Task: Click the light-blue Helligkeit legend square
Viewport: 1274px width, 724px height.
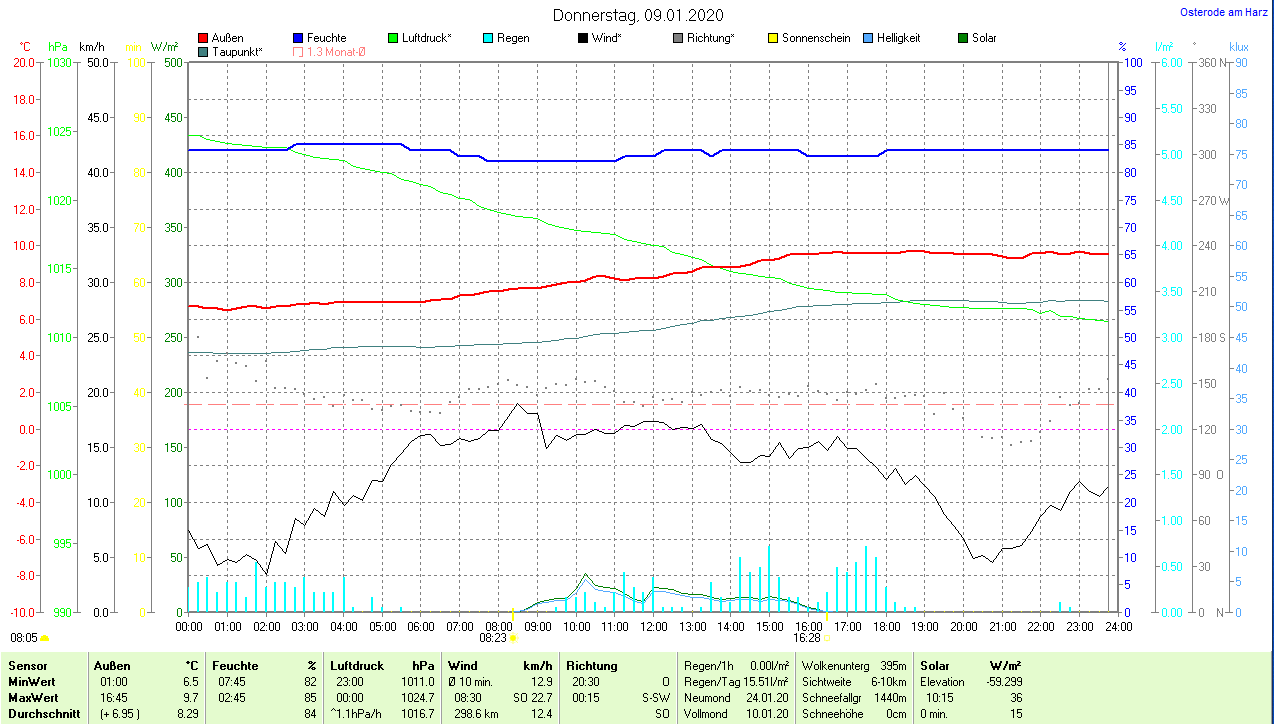Action: [868, 39]
